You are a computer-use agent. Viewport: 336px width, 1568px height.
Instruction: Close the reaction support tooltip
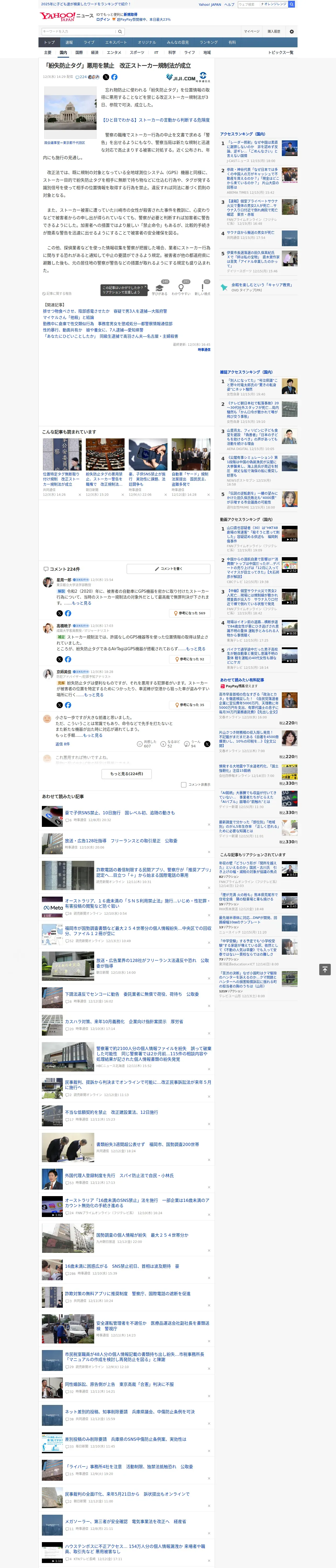tap(145, 287)
